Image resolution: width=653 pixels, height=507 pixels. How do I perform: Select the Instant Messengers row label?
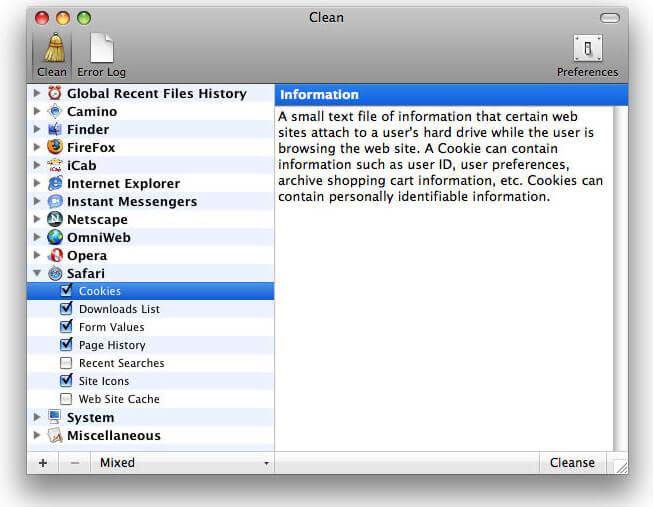132,201
